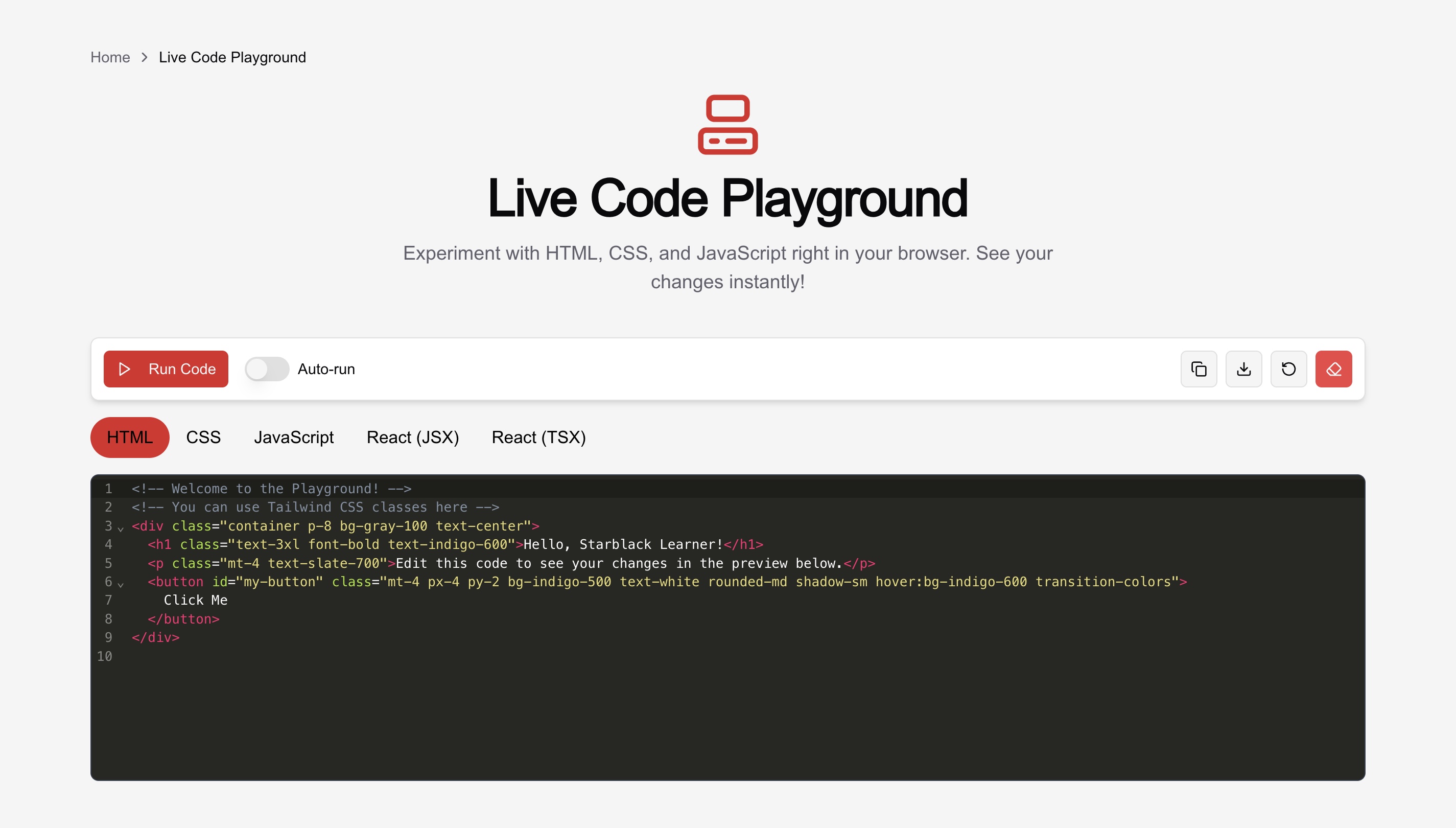The width and height of the screenshot is (1456, 828).
Task: Collapse the div block via line 3 chevron
Action: pyautogui.click(x=121, y=529)
